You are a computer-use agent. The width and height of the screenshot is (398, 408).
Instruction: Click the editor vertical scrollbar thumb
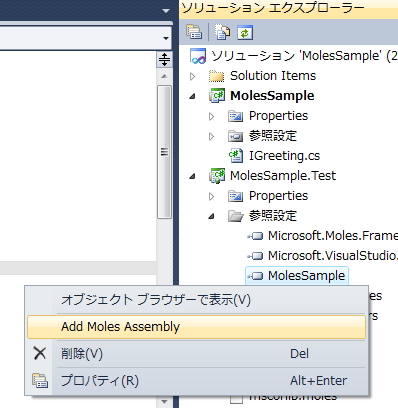pyautogui.click(x=164, y=152)
